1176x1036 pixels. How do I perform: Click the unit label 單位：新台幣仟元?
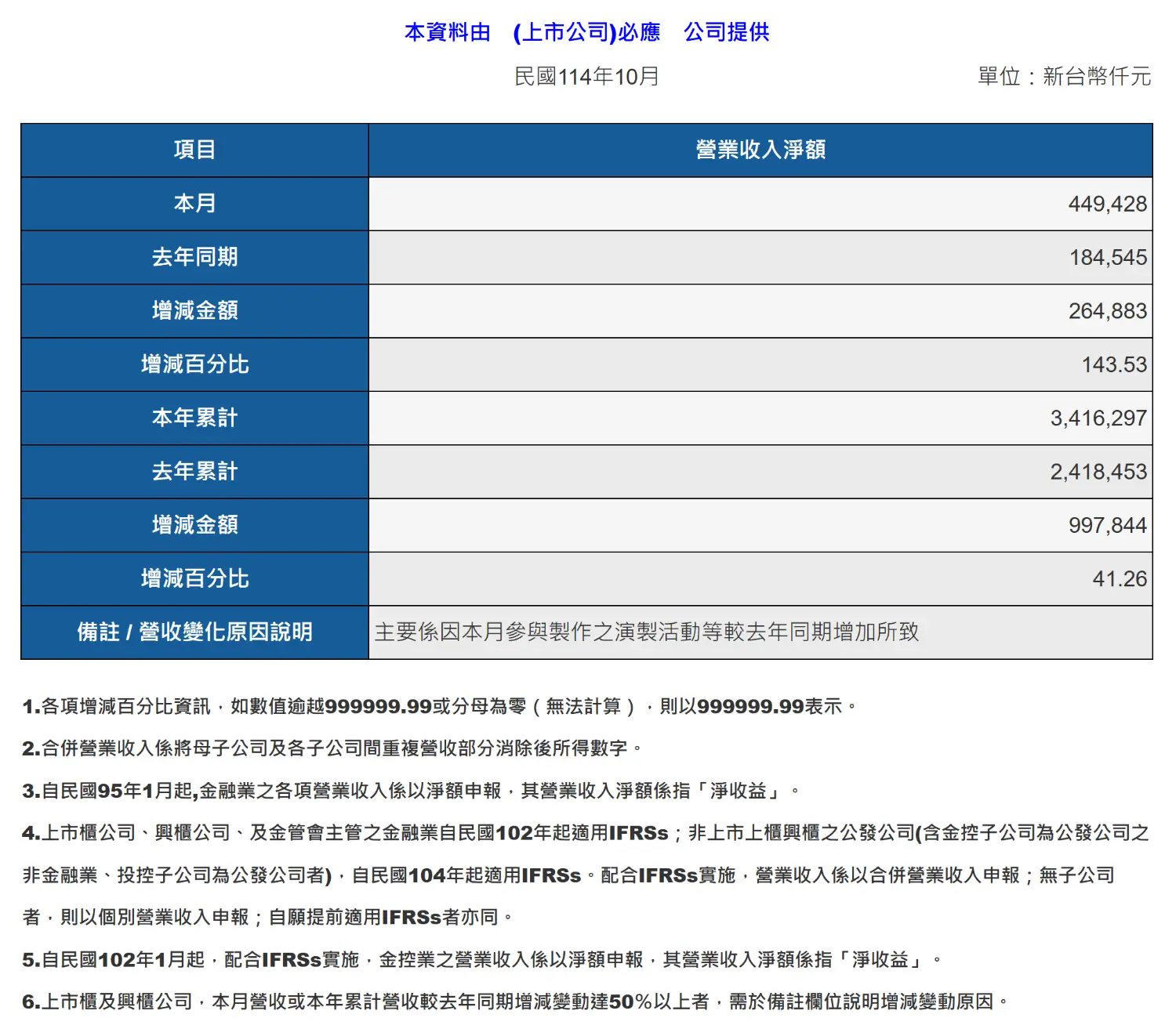click(x=1064, y=77)
